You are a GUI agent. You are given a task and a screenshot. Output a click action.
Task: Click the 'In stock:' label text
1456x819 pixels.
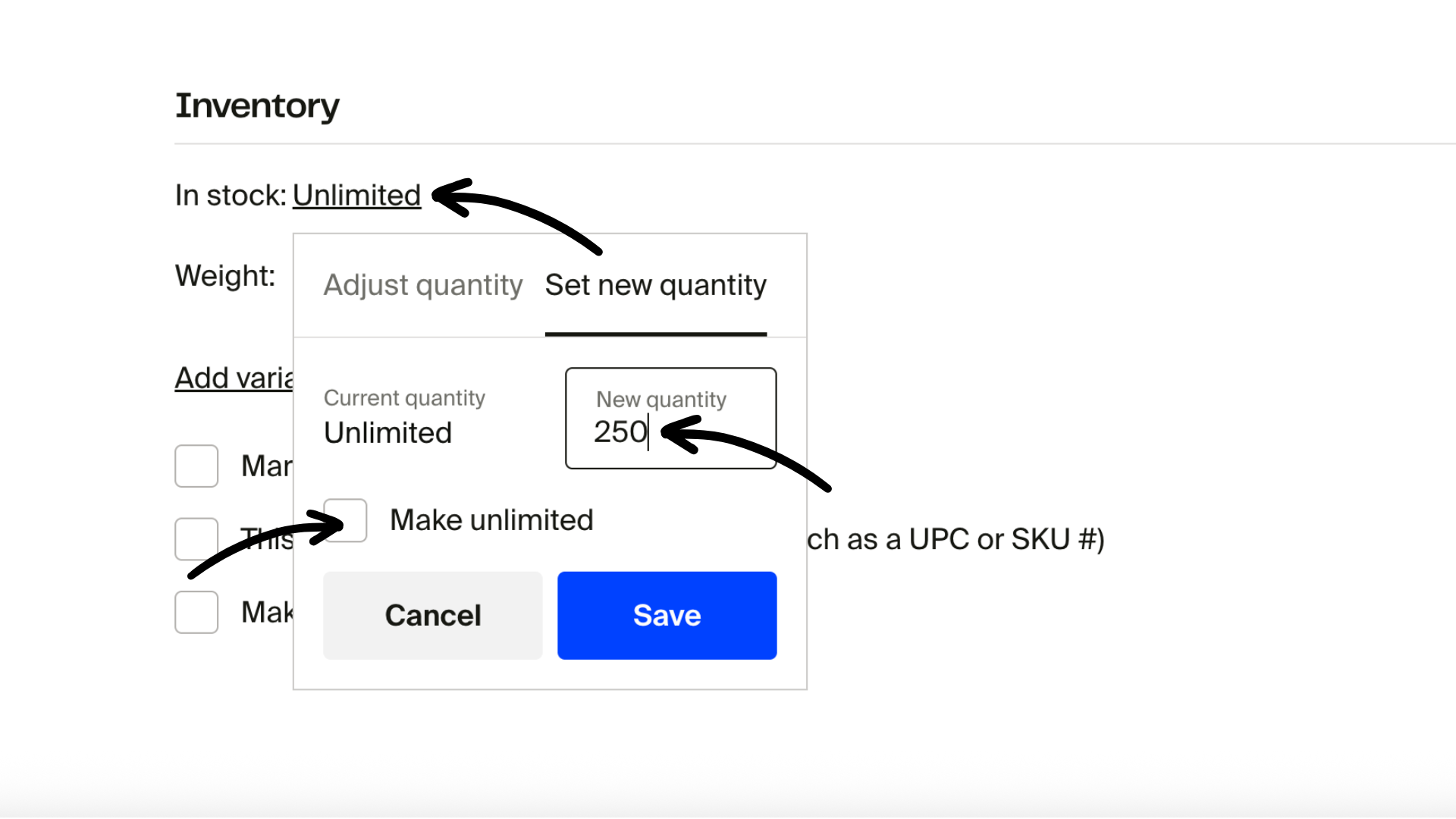231,196
